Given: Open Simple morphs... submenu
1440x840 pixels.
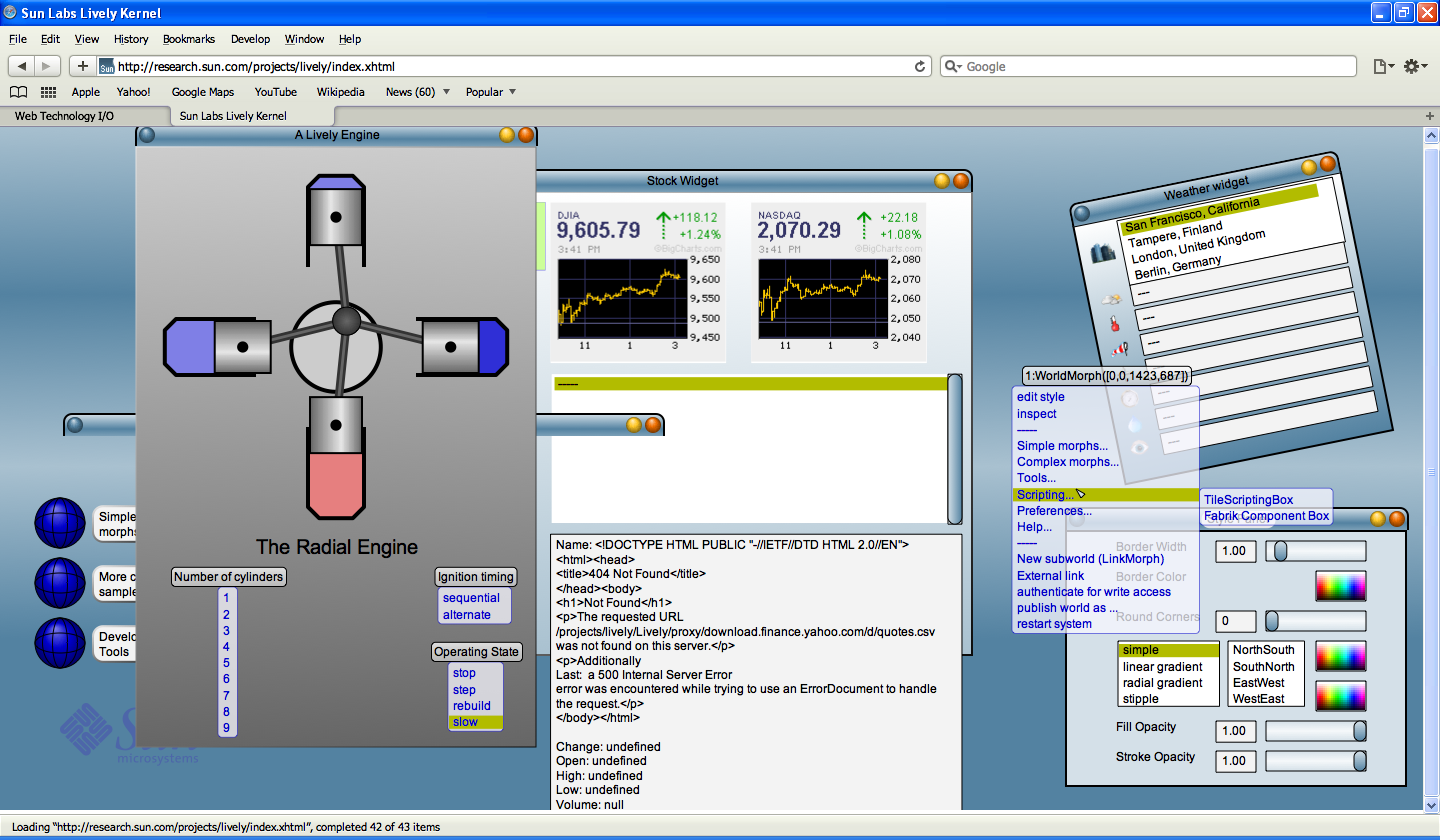Looking at the screenshot, I should click(1062, 446).
